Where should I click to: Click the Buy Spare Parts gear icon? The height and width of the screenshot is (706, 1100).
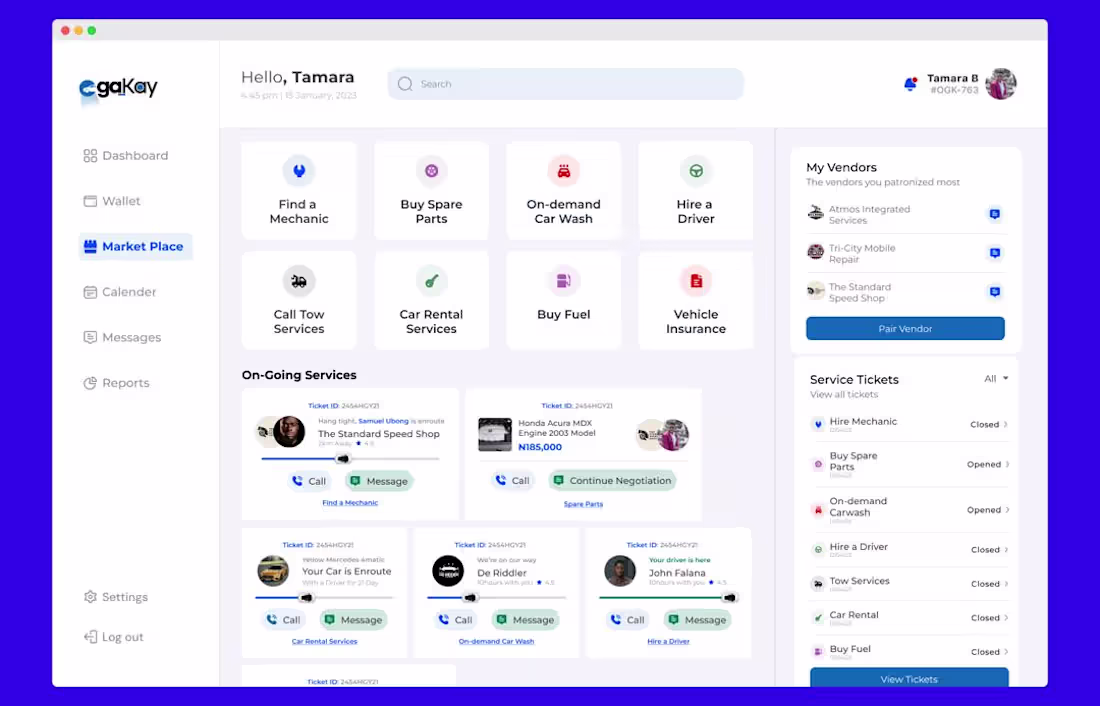click(x=431, y=171)
